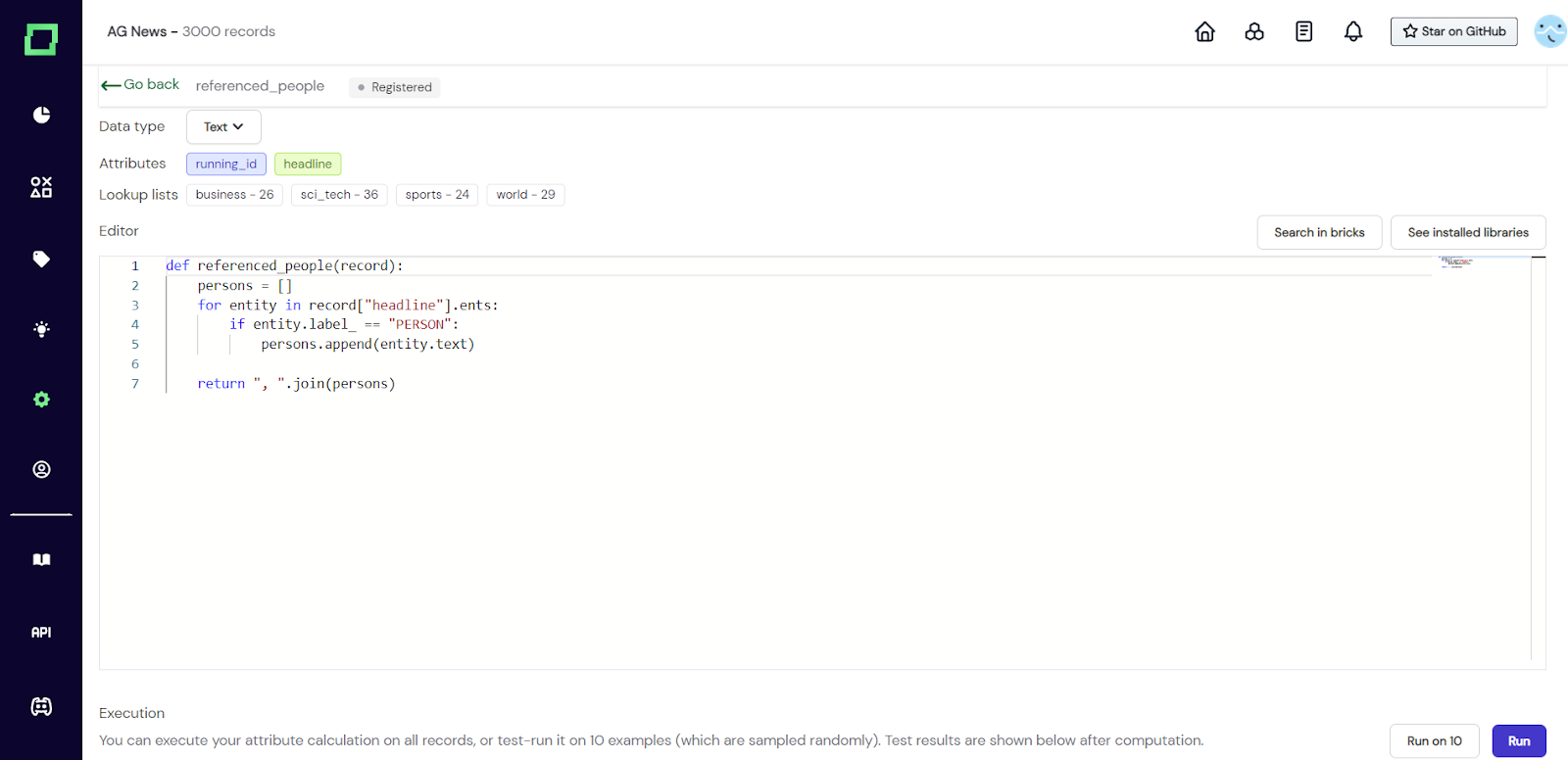
Task: Open the user account icon in sidebar
Action: coord(41,469)
